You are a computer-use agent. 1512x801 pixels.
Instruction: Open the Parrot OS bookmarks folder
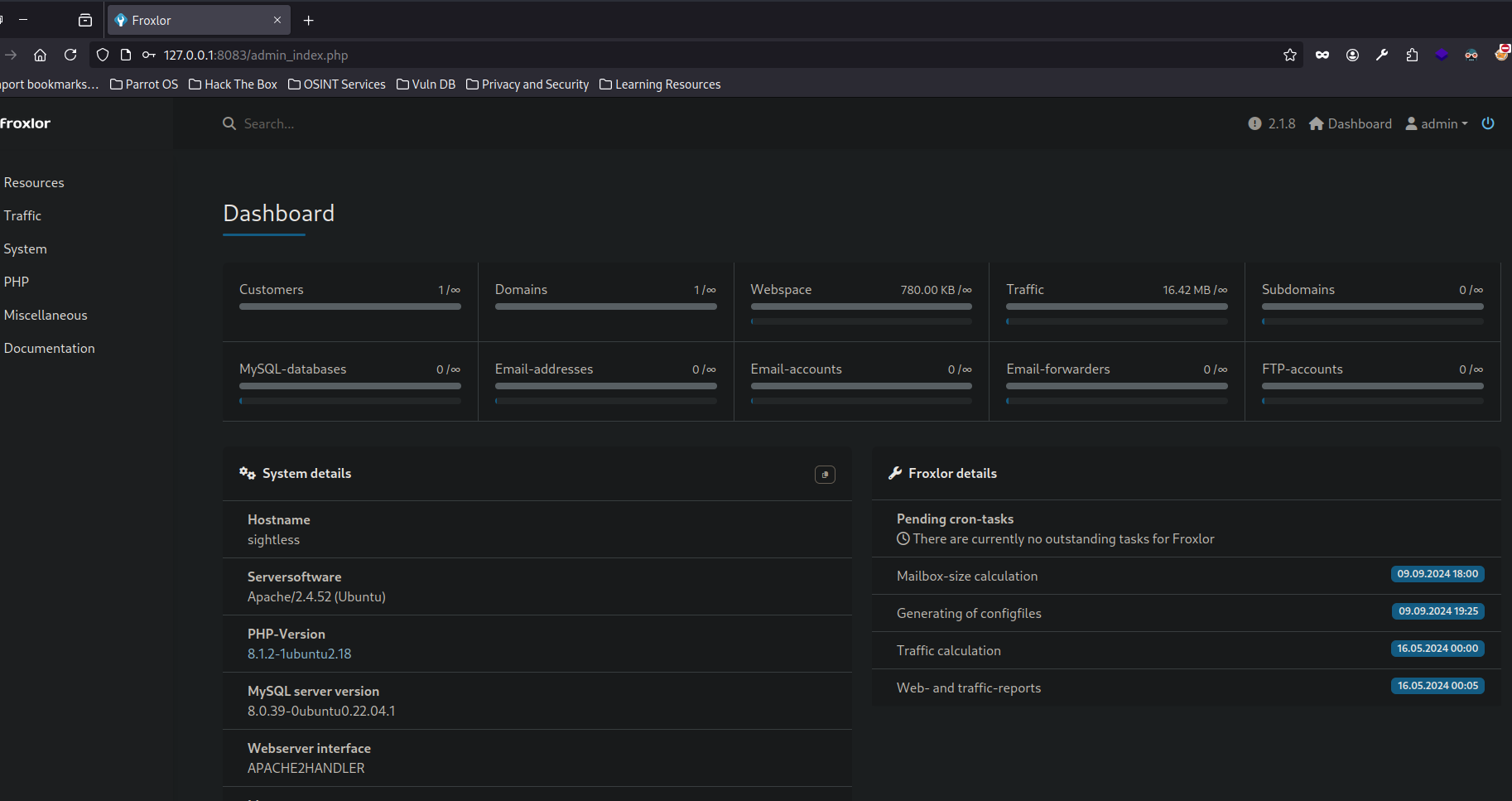(x=144, y=84)
